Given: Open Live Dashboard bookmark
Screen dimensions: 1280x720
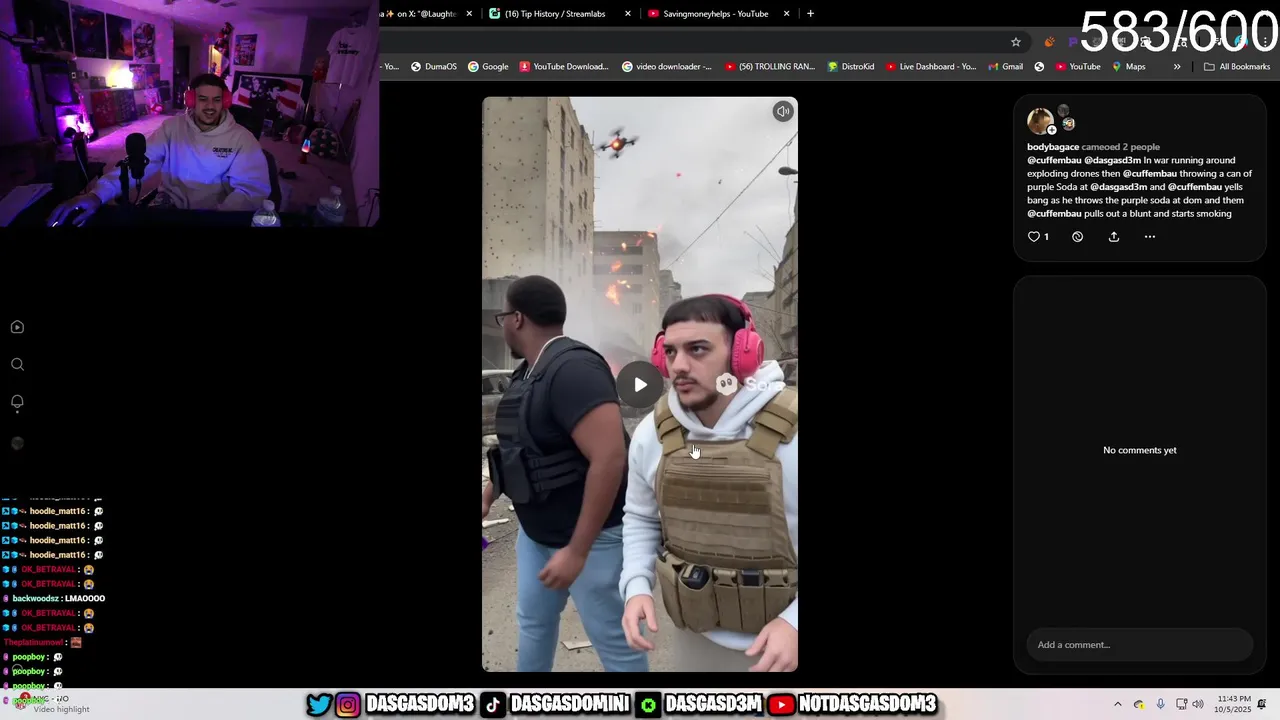Looking at the screenshot, I should coord(931,67).
